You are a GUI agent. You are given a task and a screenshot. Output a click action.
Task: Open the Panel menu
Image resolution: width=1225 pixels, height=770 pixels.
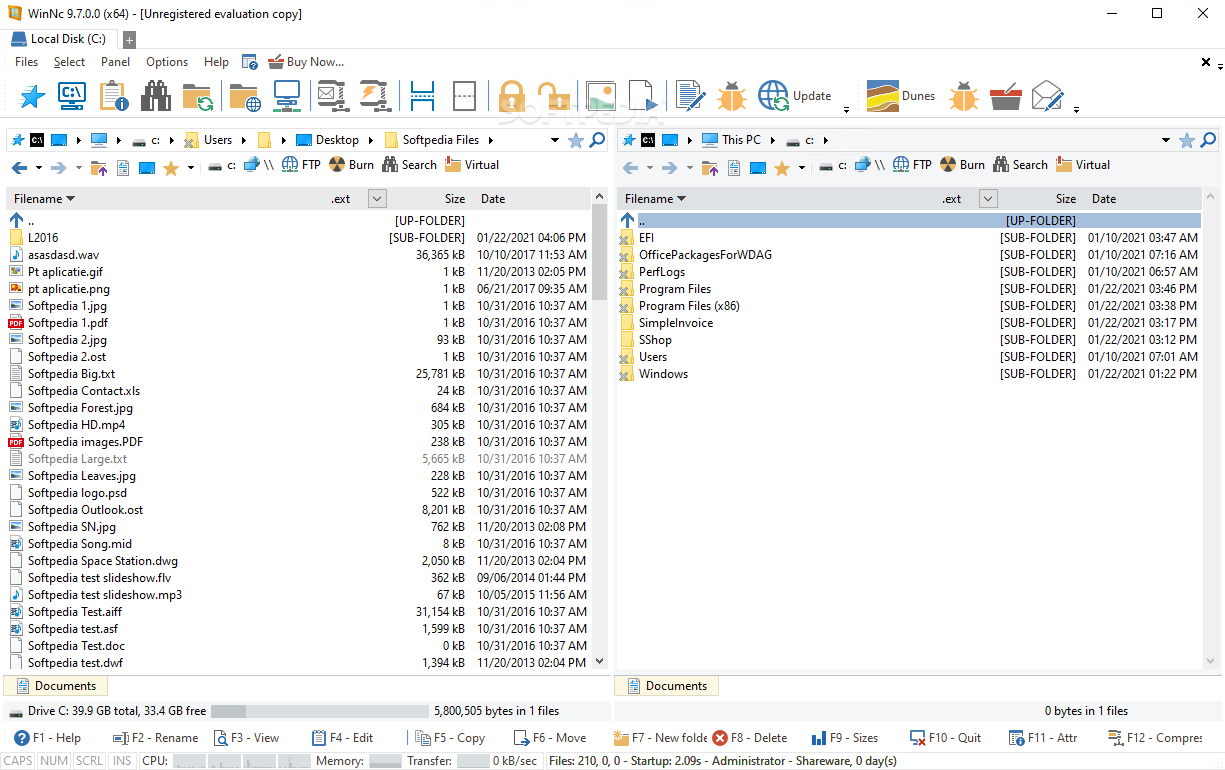(x=116, y=62)
